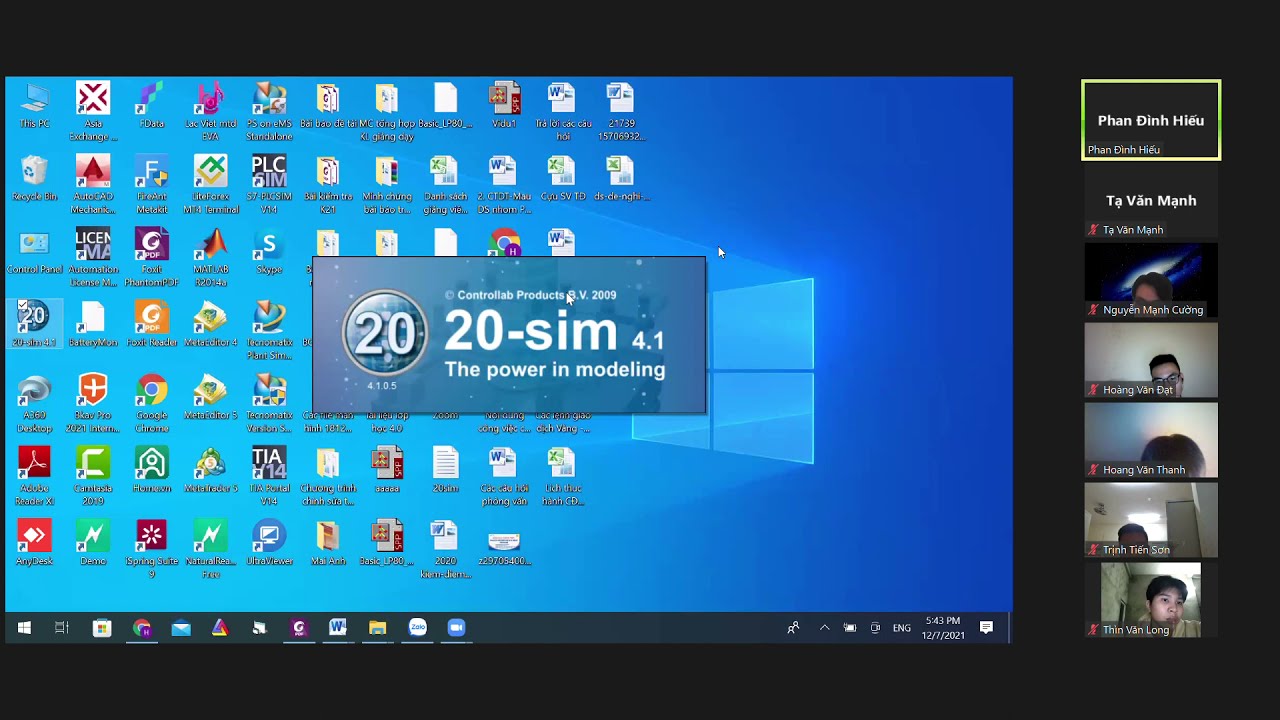Open the Camtasia 2019 shortcut
Screen dimensions: 1280x720
pos(93,477)
